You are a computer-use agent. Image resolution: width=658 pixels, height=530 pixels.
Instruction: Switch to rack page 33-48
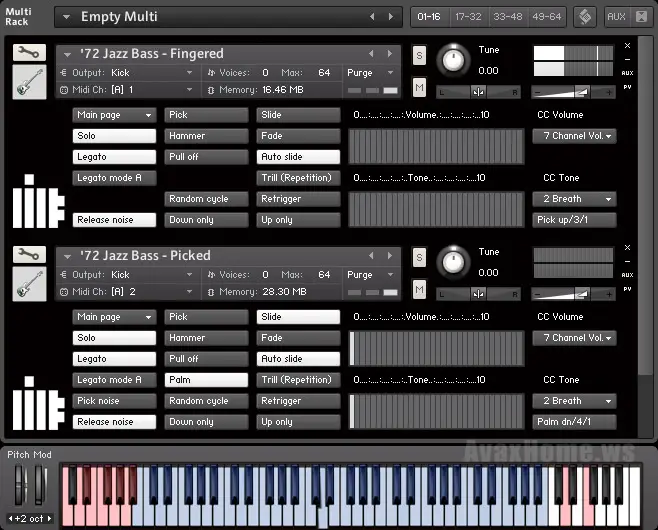tap(508, 17)
